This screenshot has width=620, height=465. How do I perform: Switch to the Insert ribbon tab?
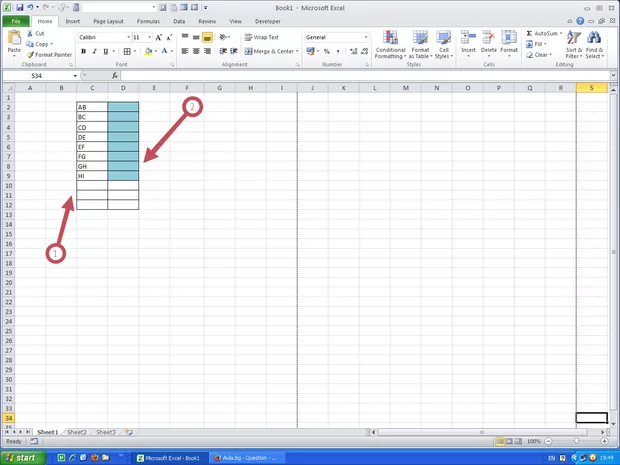tap(73, 21)
